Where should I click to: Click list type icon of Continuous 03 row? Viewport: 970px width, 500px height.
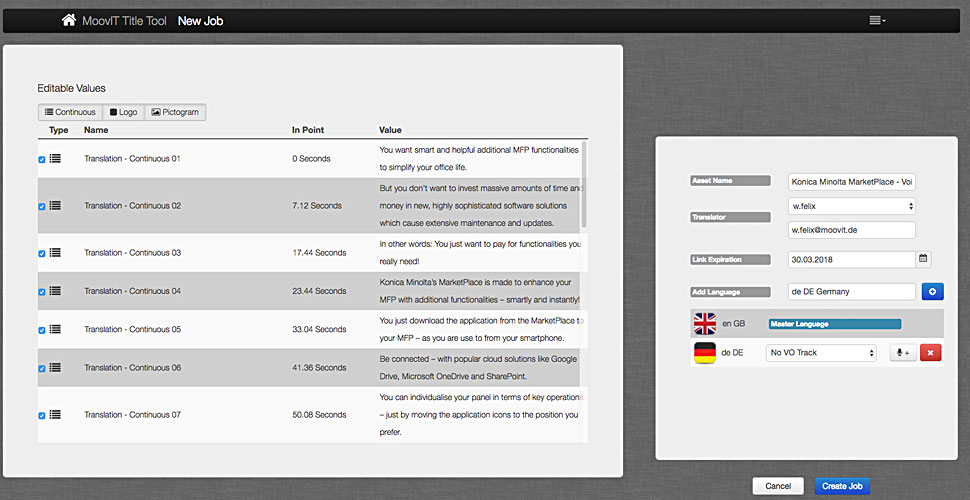tap(54, 252)
